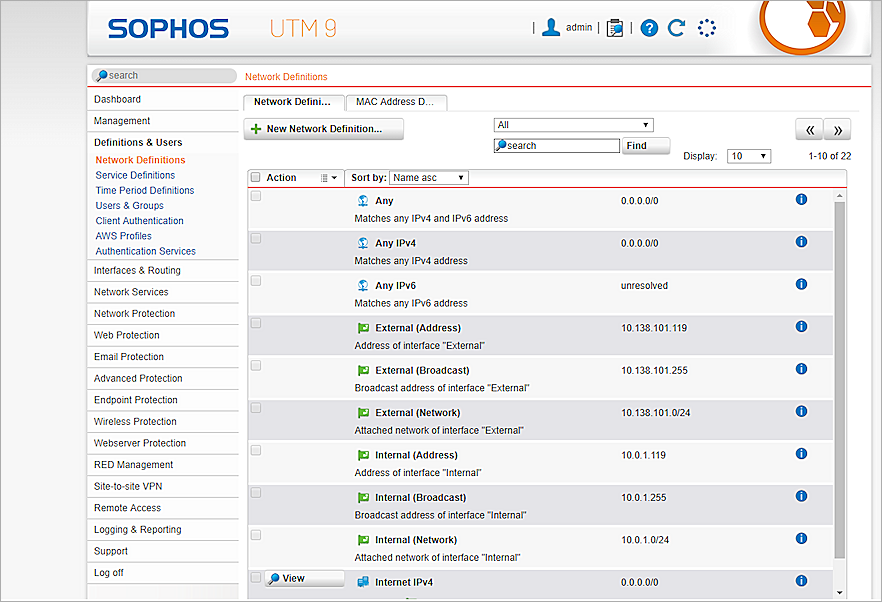Open the Sort by Name asc dropdown
Image resolution: width=882 pixels, height=602 pixels.
pyautogui.click(x=428, y=178)
